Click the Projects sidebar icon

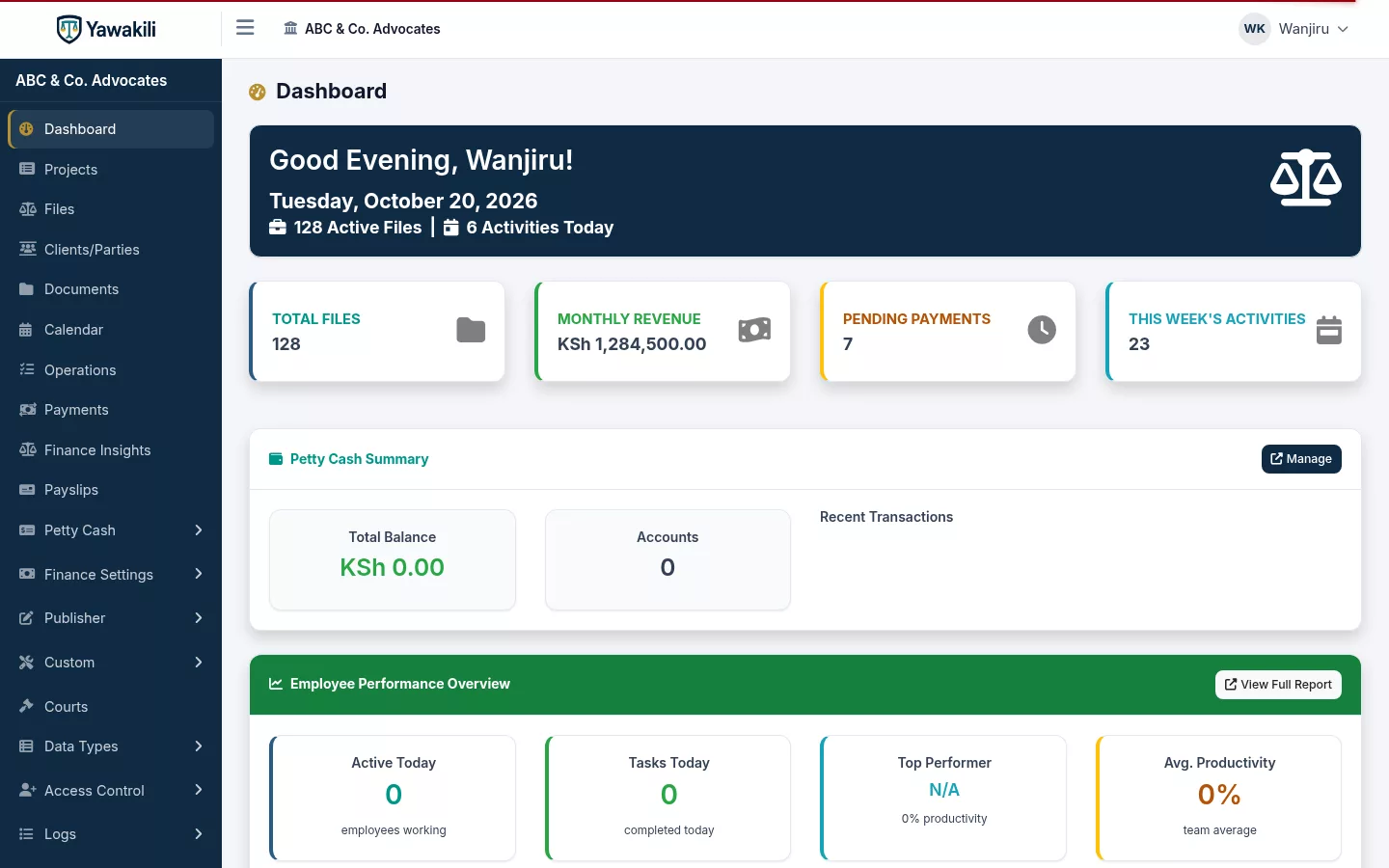[27, 169]
